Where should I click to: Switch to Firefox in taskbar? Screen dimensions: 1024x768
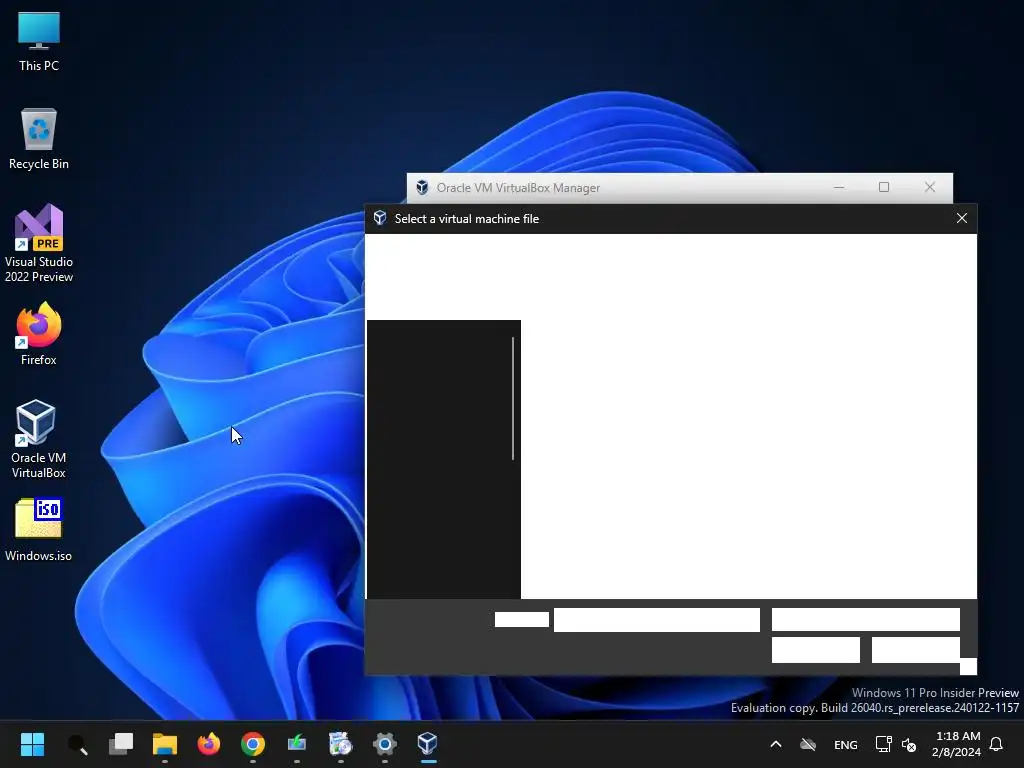209,744
